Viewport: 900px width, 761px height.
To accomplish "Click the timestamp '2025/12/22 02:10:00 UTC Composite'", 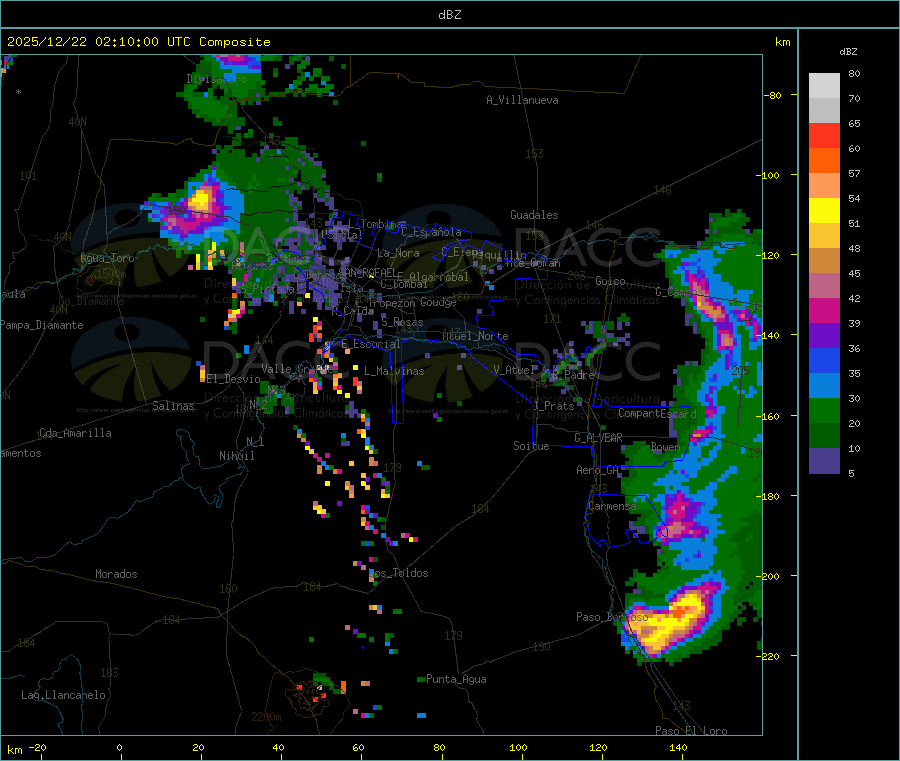I will [138, 42].
